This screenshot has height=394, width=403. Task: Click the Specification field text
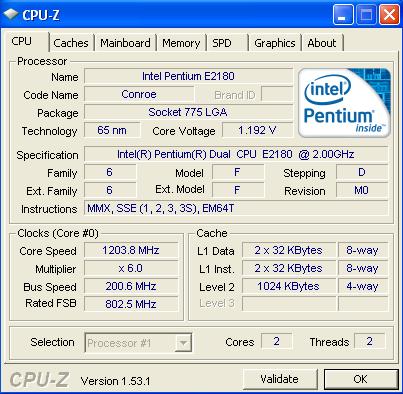(236, 154)
